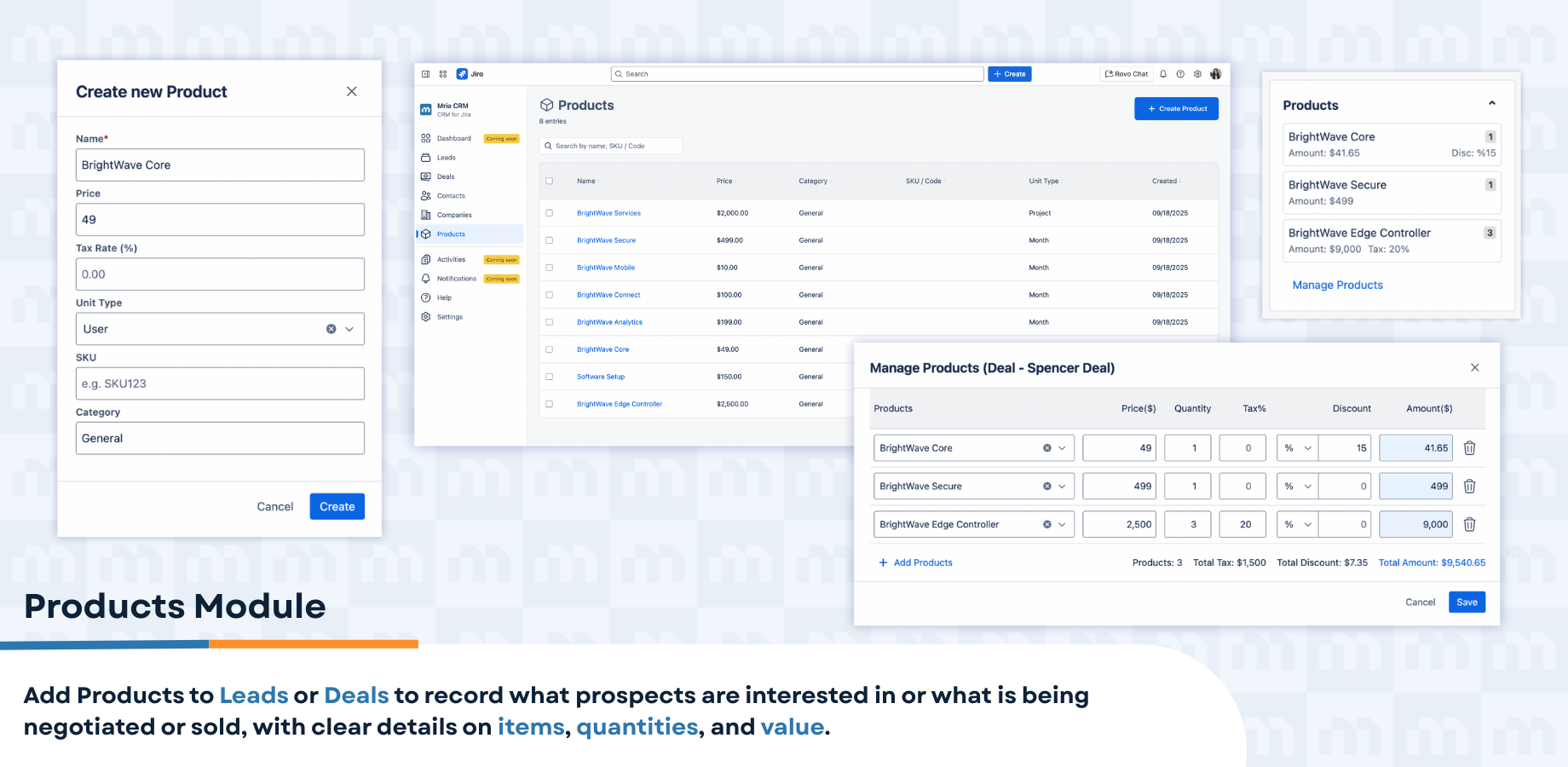The height and width of the screenshot is (767, 1568).
Task: Click Cancel in the Manage Products dialog
Action: (x=1421, y=603)
